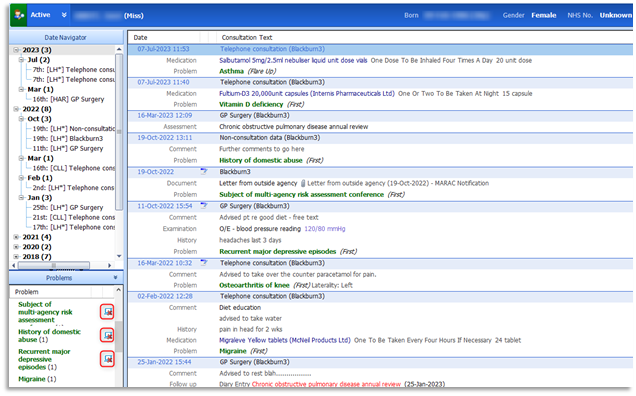
Task: Open Subject of multi-agency risk assessment conference problem
Action: pos(301,195)
